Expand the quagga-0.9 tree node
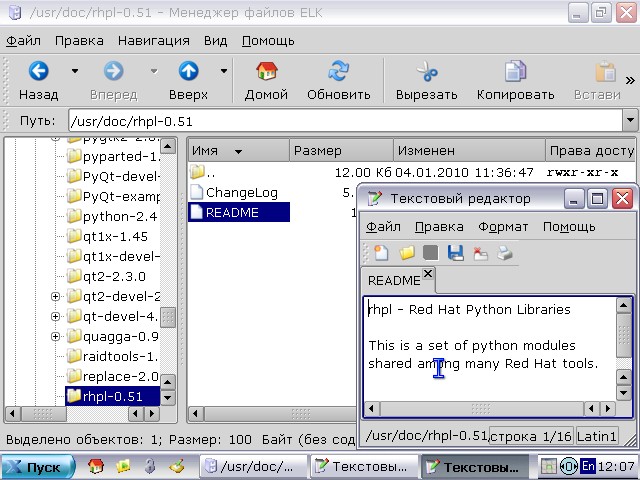The width and height of the screenshot is (640, 480). coord(56,336)
